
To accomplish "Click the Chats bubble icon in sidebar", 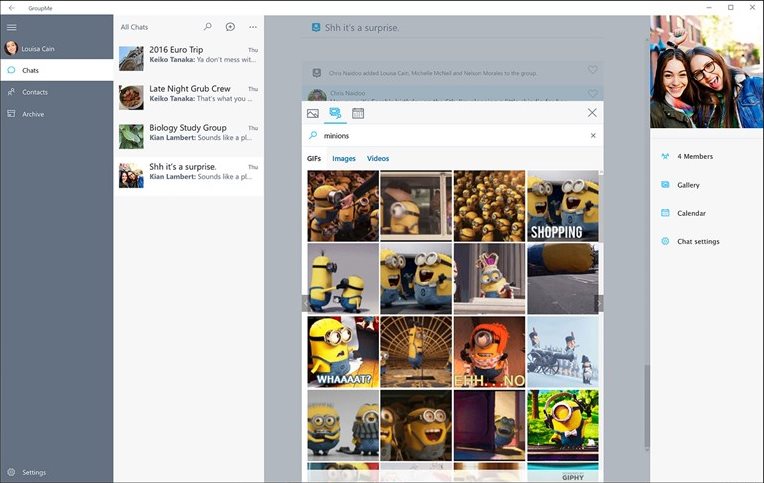I will (11, 70).
